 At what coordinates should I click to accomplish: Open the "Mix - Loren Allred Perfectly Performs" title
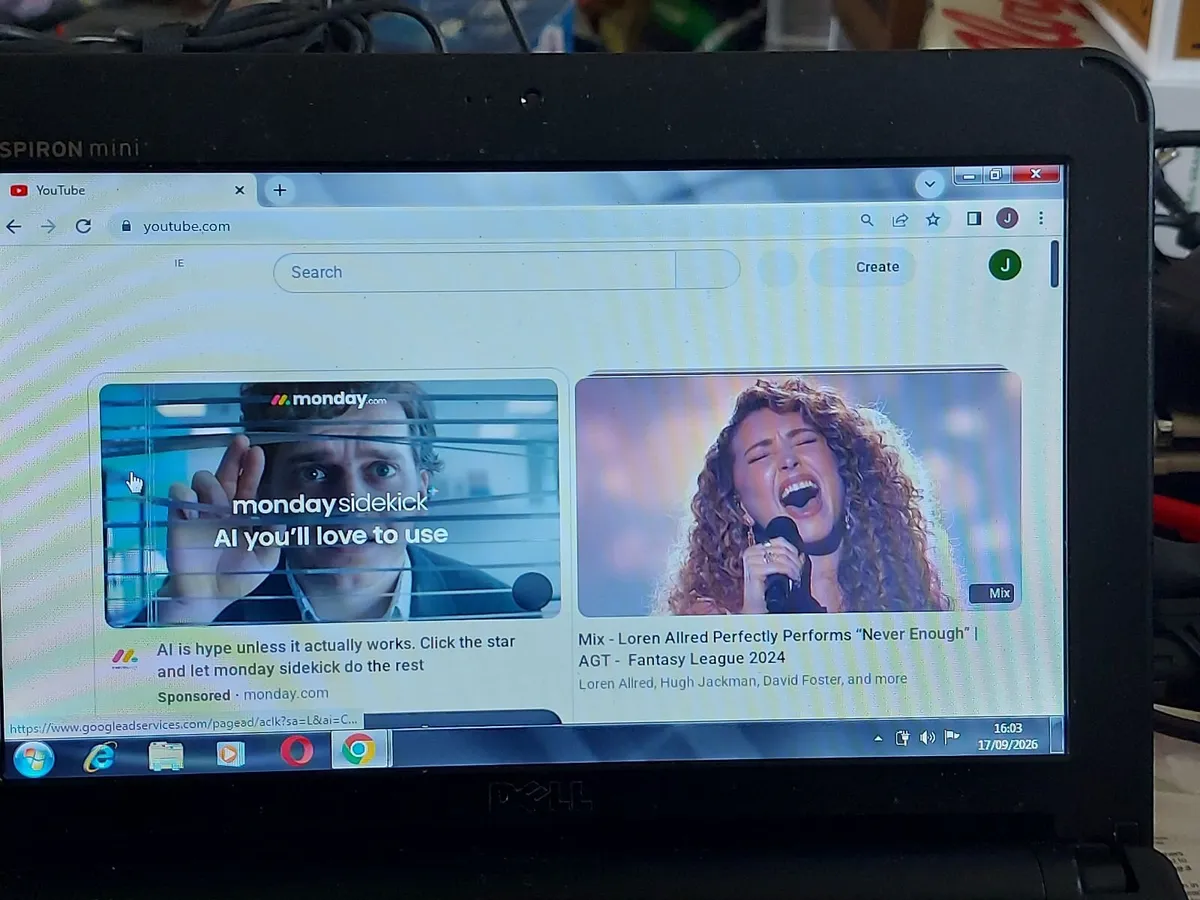click(778, 646)
